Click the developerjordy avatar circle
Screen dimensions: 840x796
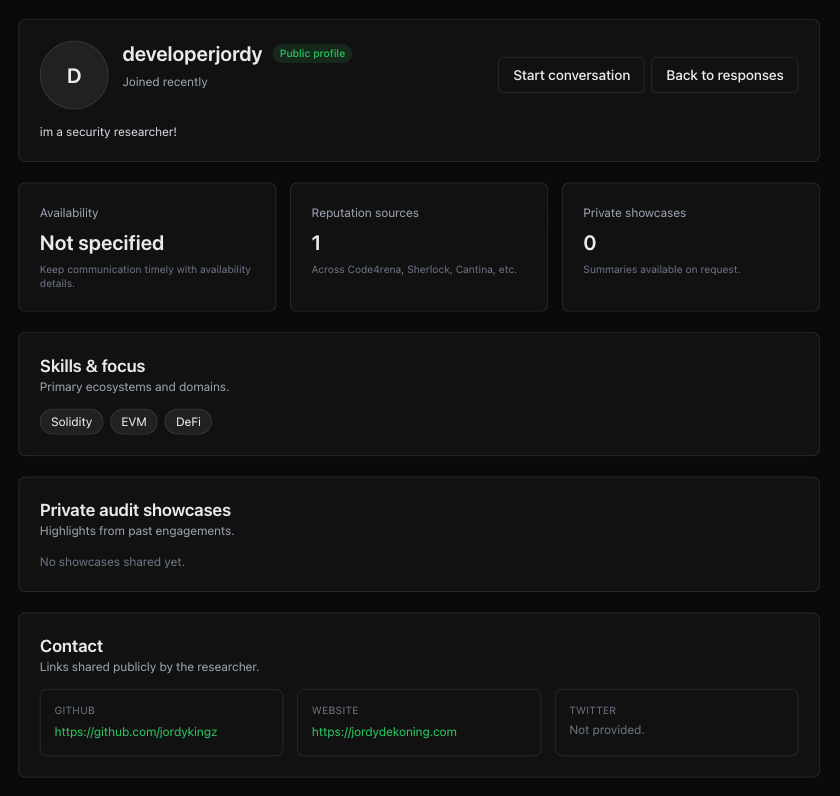[74, 74]
